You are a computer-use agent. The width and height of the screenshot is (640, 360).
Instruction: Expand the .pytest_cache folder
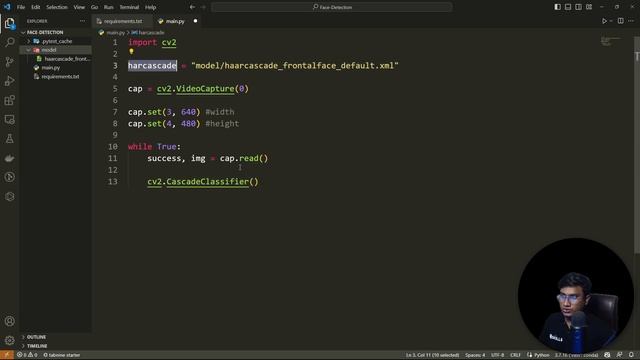point(56,41)
